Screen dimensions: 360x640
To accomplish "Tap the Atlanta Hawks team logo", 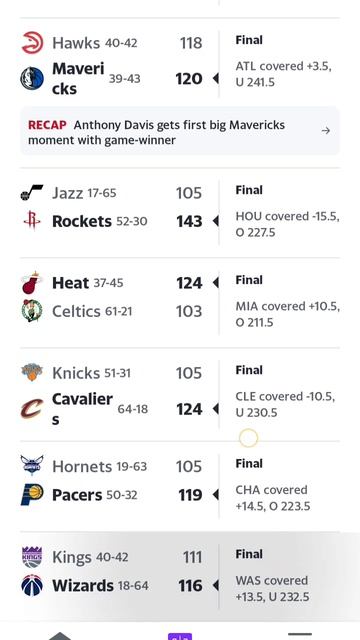I will pos(32,43).
